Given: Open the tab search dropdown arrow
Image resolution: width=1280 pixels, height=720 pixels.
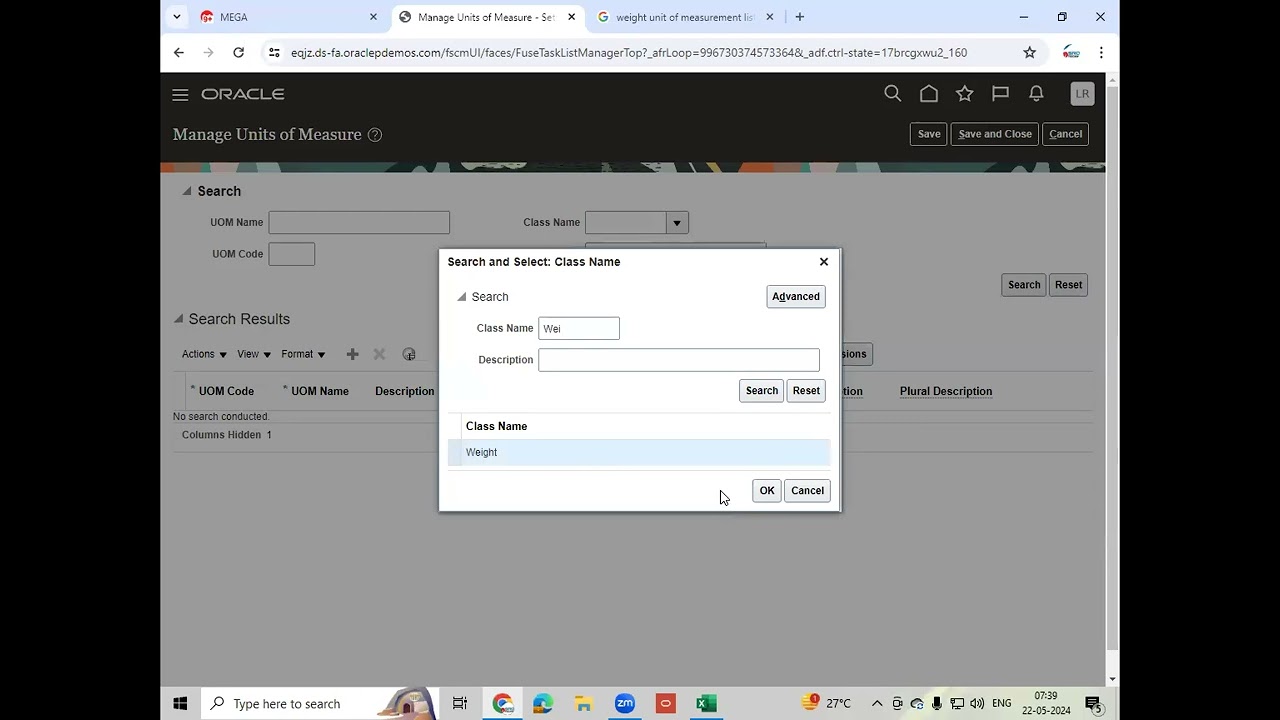Looking at the screenshot, I should click(x=177, y=17).
